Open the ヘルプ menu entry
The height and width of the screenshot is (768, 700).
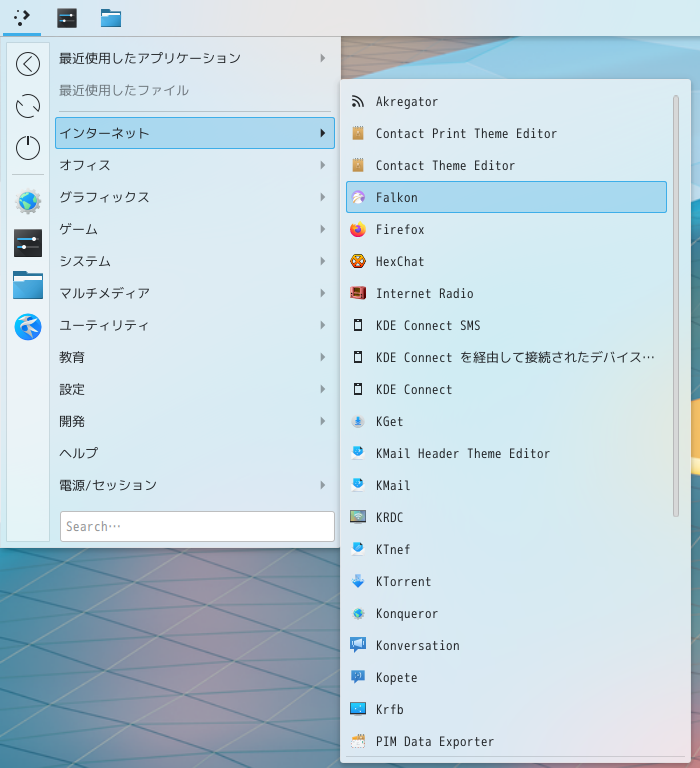(x=195, y=453)
